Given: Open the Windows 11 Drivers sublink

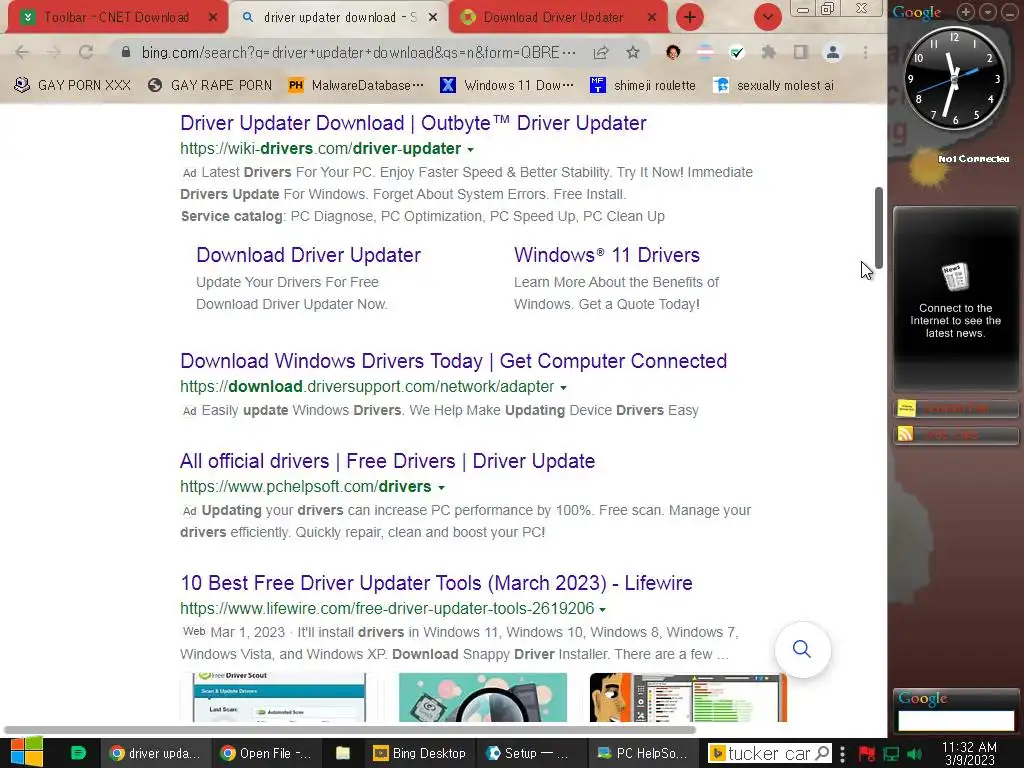Looking at the screenshot, I should click(607, 255).
